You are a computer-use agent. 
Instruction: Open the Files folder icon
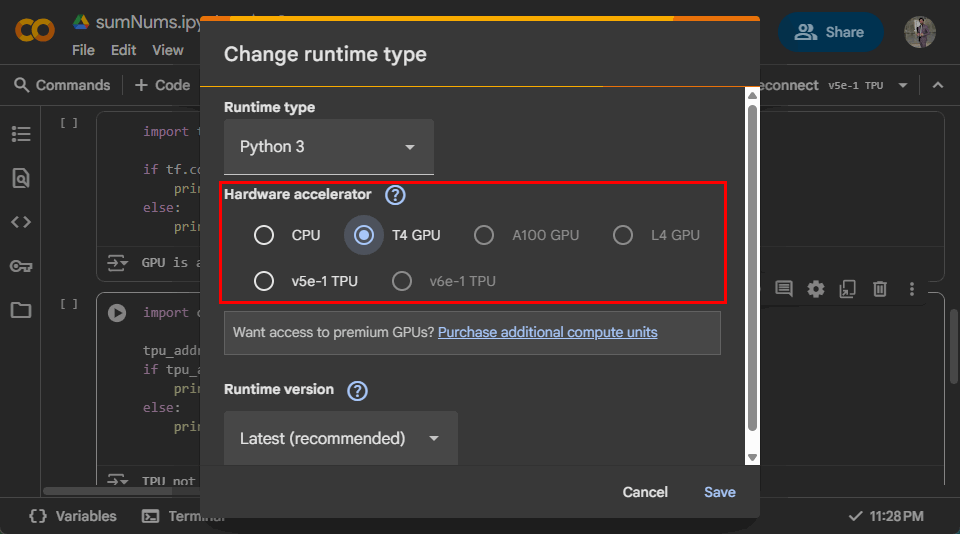[21, 310]
